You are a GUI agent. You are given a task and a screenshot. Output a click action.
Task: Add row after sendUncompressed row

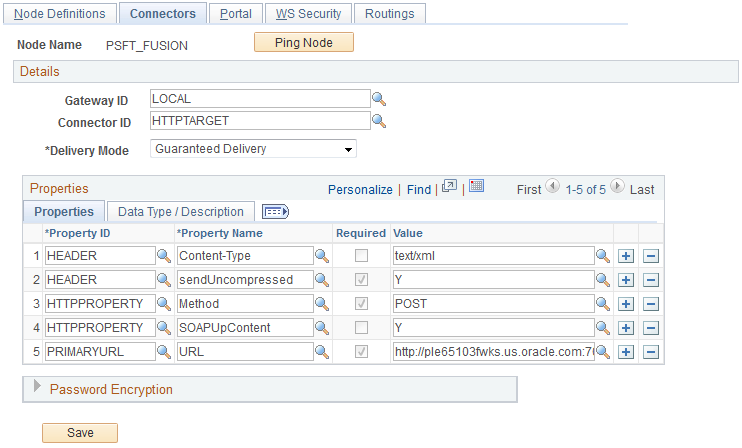click(x=626, y=280)
